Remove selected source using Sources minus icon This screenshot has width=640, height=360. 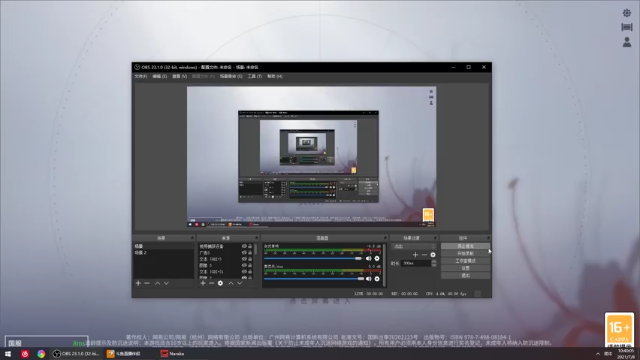pos(211,283)
